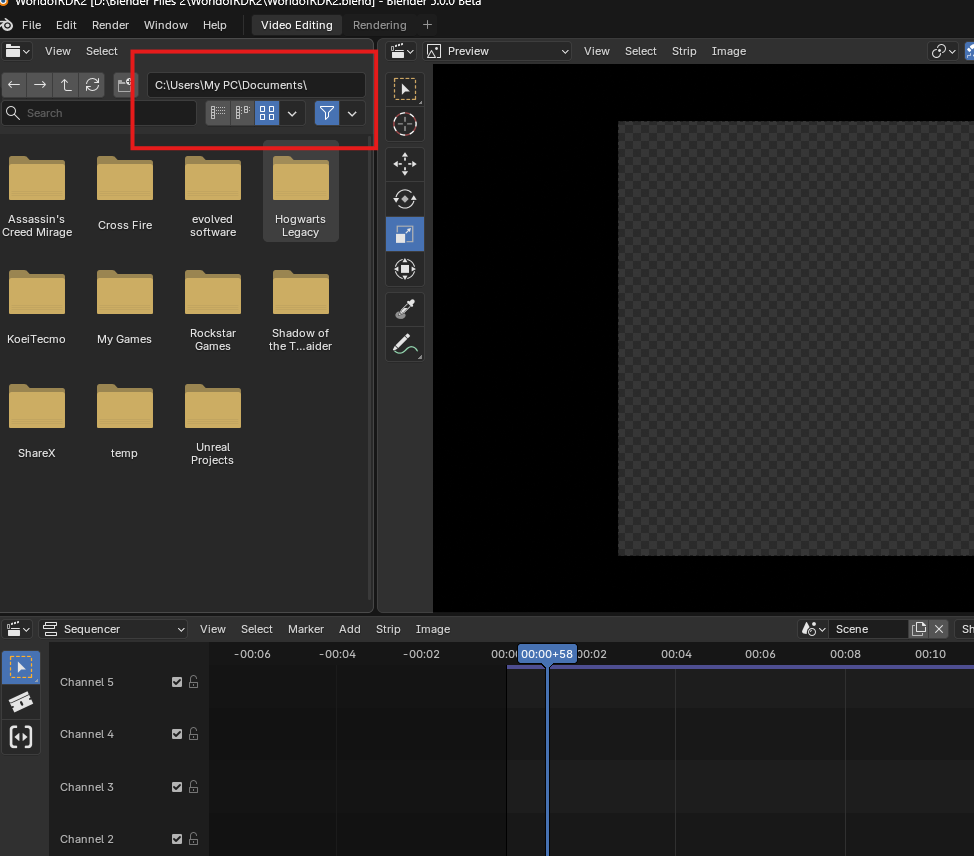Create a new folder
Screen dimensions: 974x856
pyautogui.click(x=124, y=85)
